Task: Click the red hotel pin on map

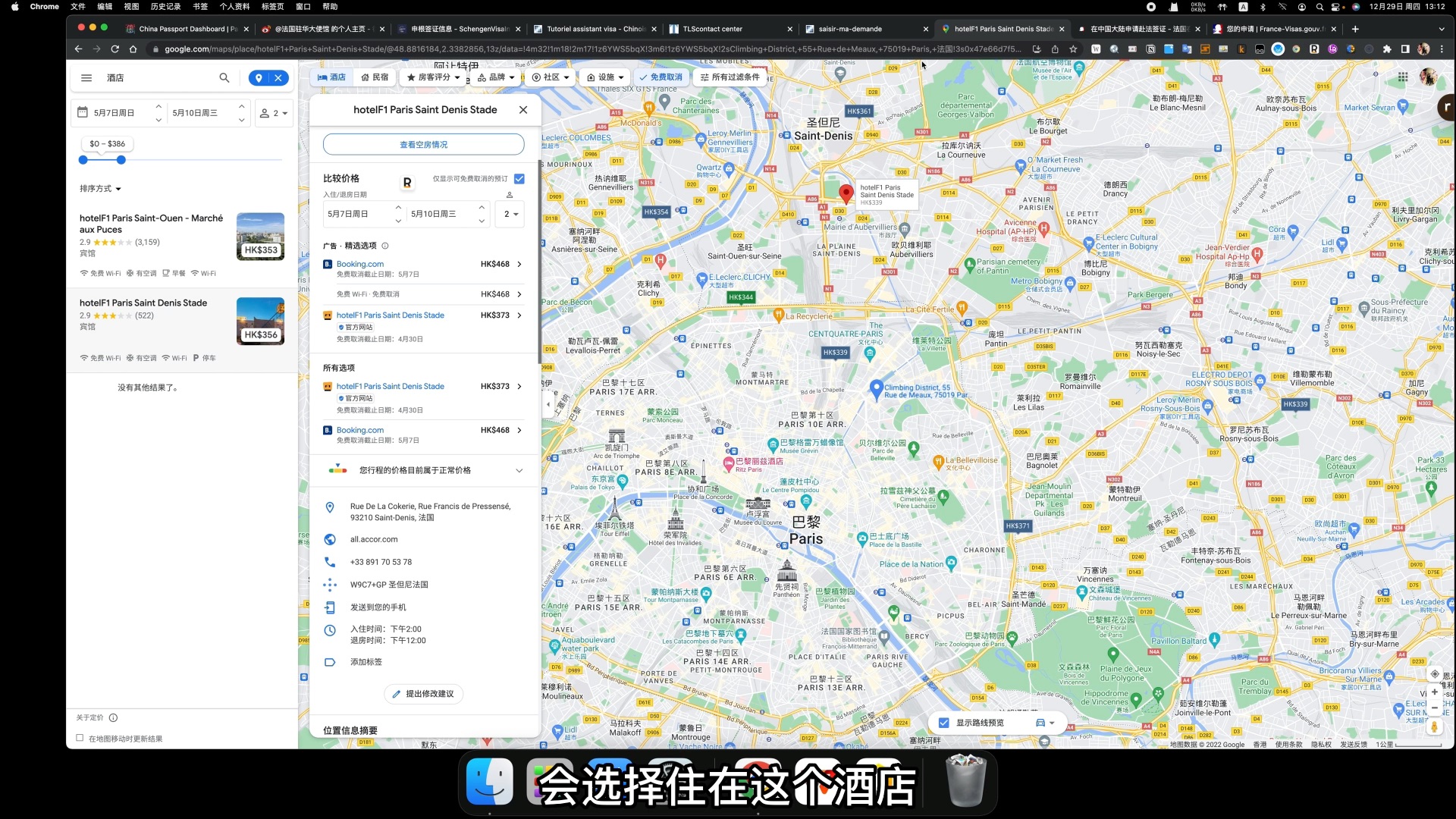Action: 846,193
